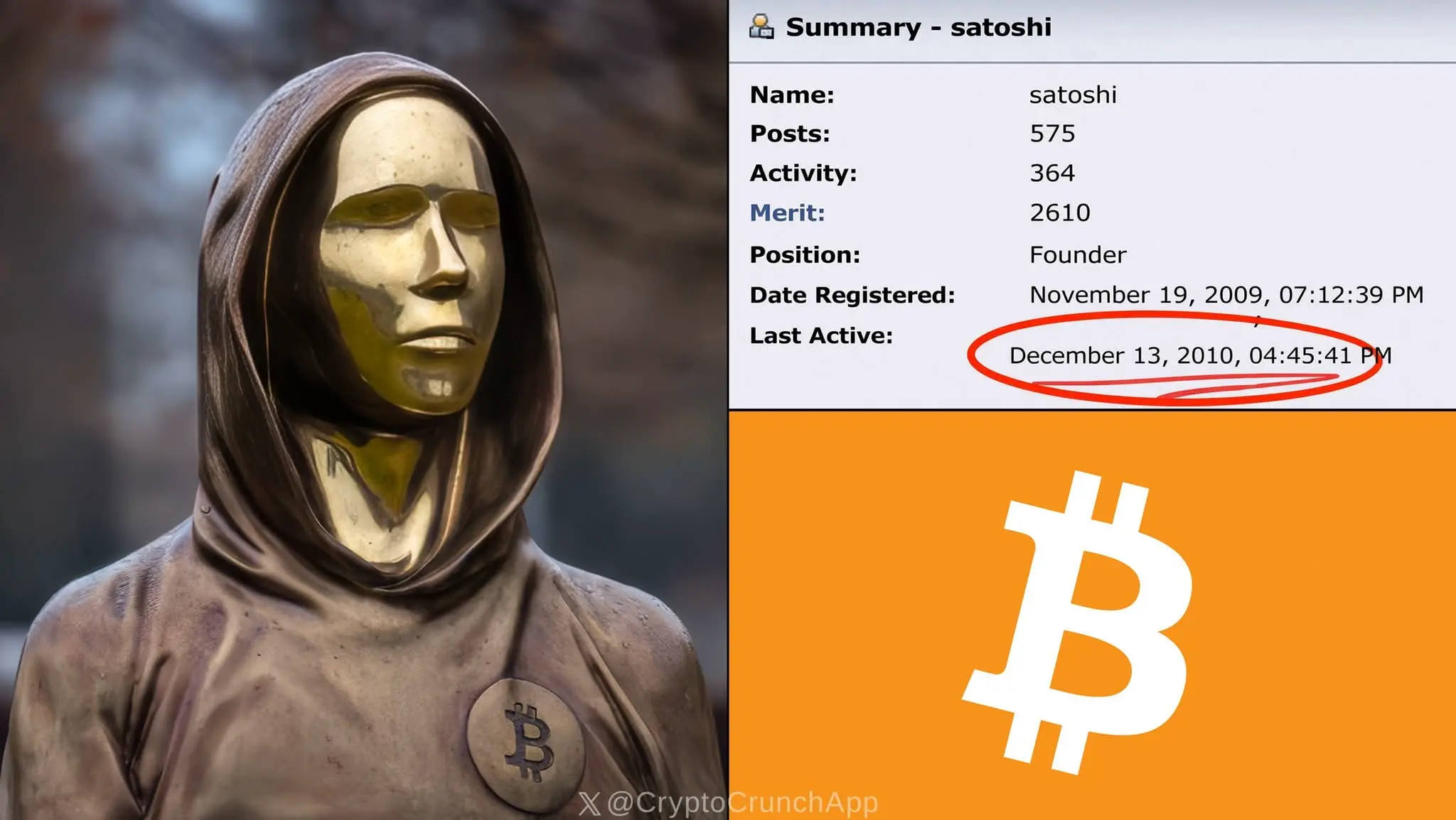Click the 'Date Registered:' field label
The height and width of the screenshot is (820, 1456).
852,295
